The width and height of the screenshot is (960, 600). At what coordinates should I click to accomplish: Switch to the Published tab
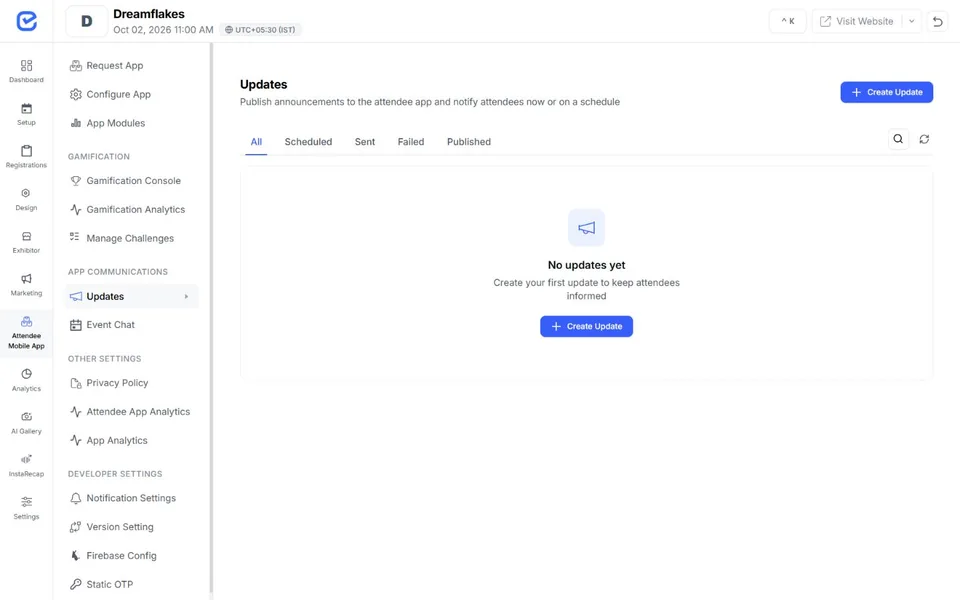[x=469, y=142]
